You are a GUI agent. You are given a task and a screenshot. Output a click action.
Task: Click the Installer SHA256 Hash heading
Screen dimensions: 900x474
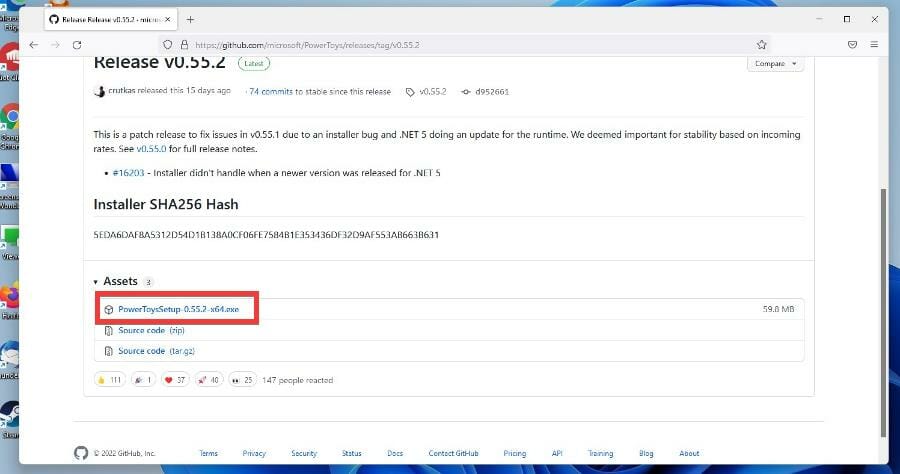[166, 204]
